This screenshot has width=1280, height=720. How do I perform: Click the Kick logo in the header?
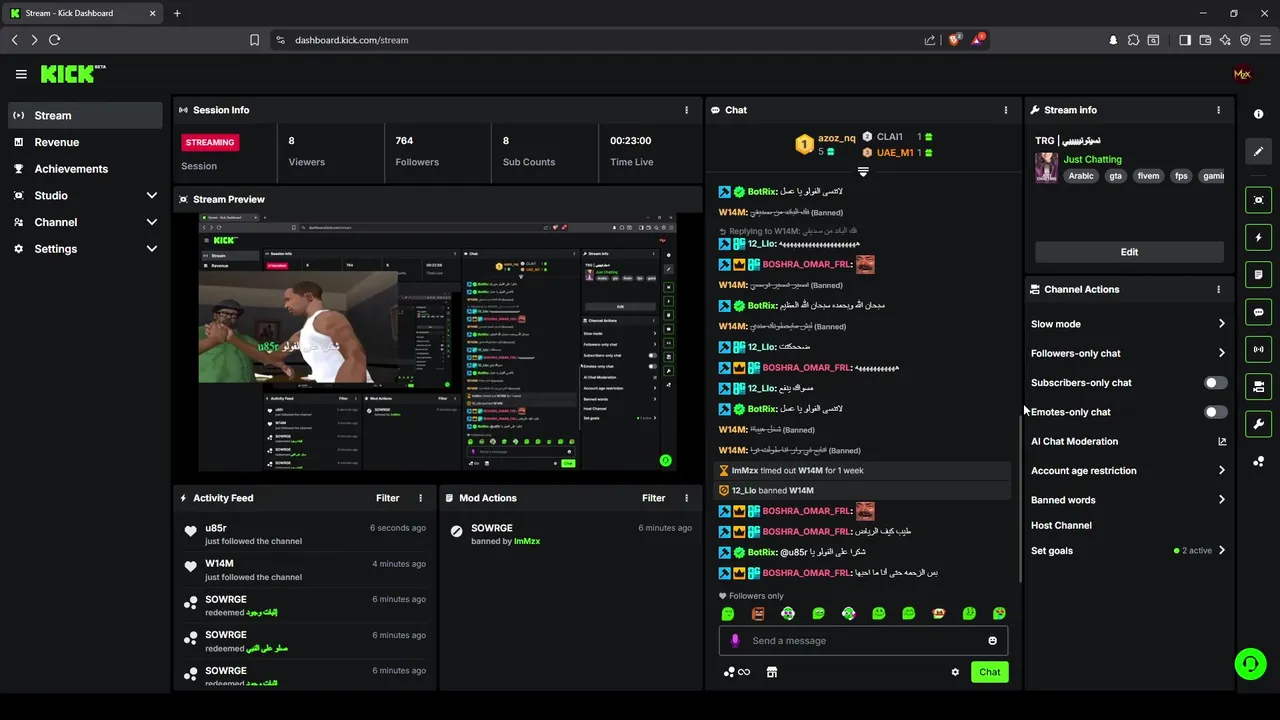pyautogui.click(x=73, y=74)
